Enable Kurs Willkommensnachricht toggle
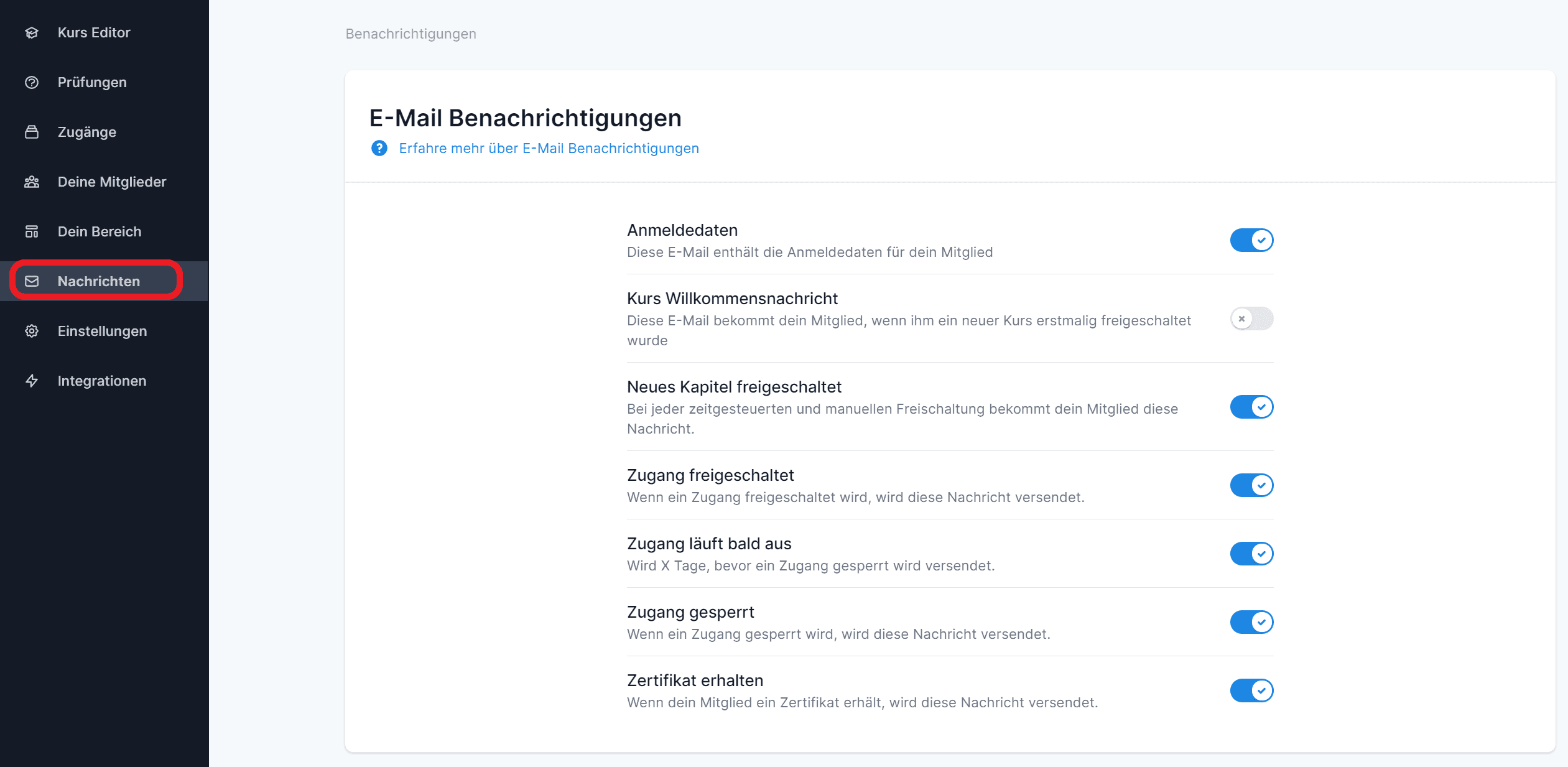Screen dimensions: 1568x767 [1251, 318]
